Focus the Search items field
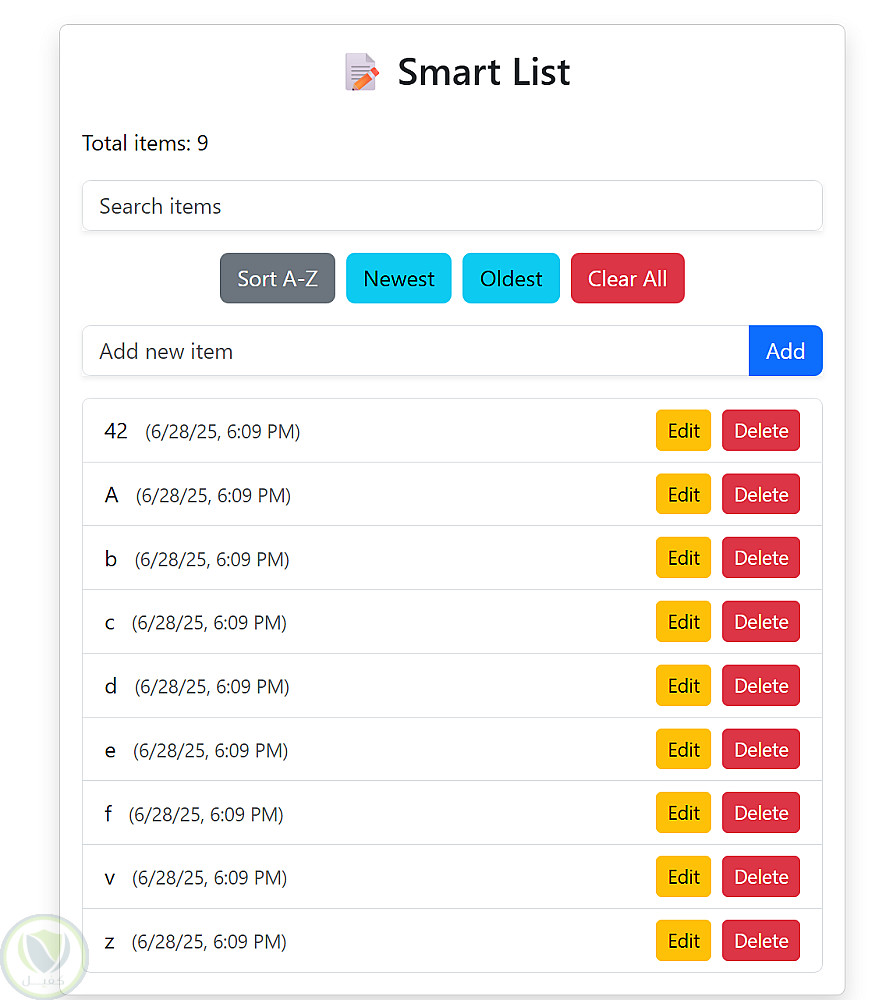 (x=452, y=206)
